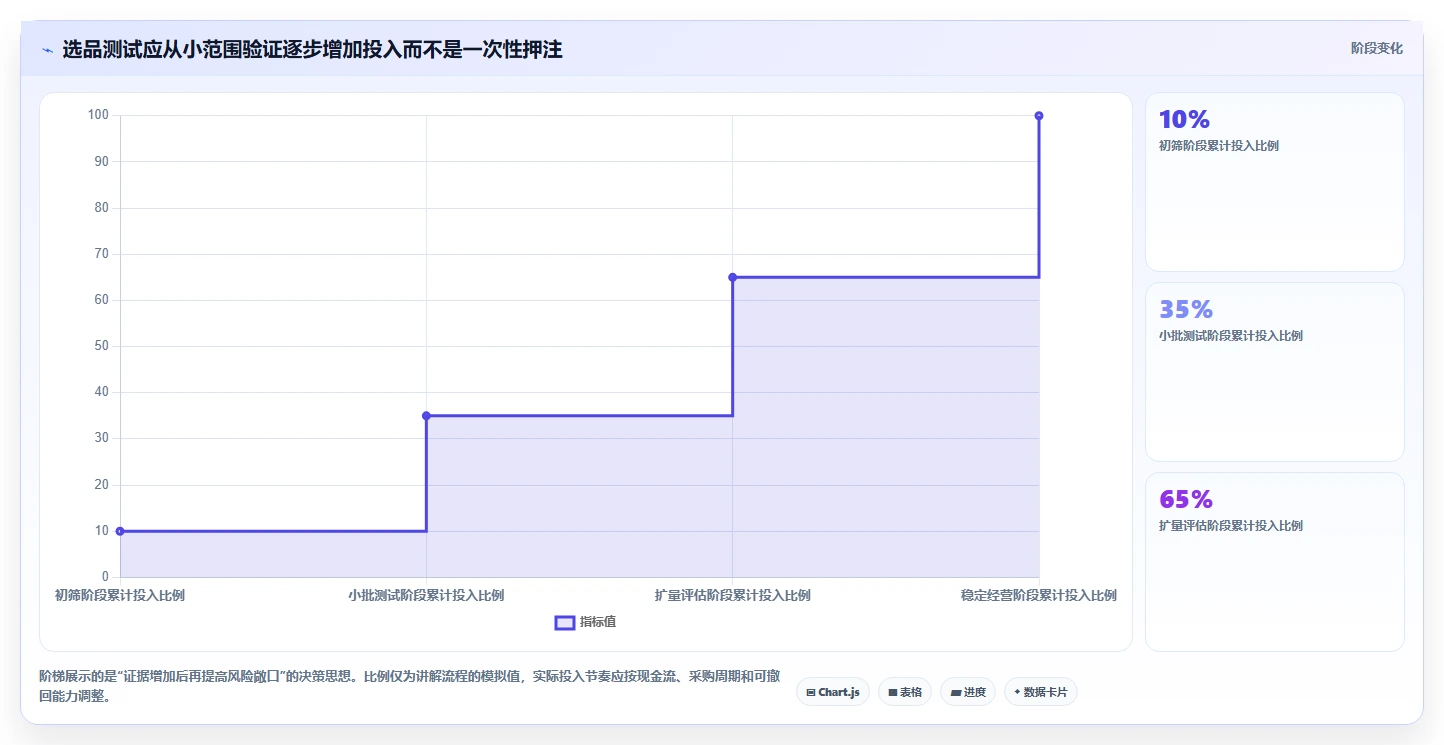The width and height of the screenshot is (1444, 745).
Task: Click the data point at value 35
Action: tap(426, 415)
